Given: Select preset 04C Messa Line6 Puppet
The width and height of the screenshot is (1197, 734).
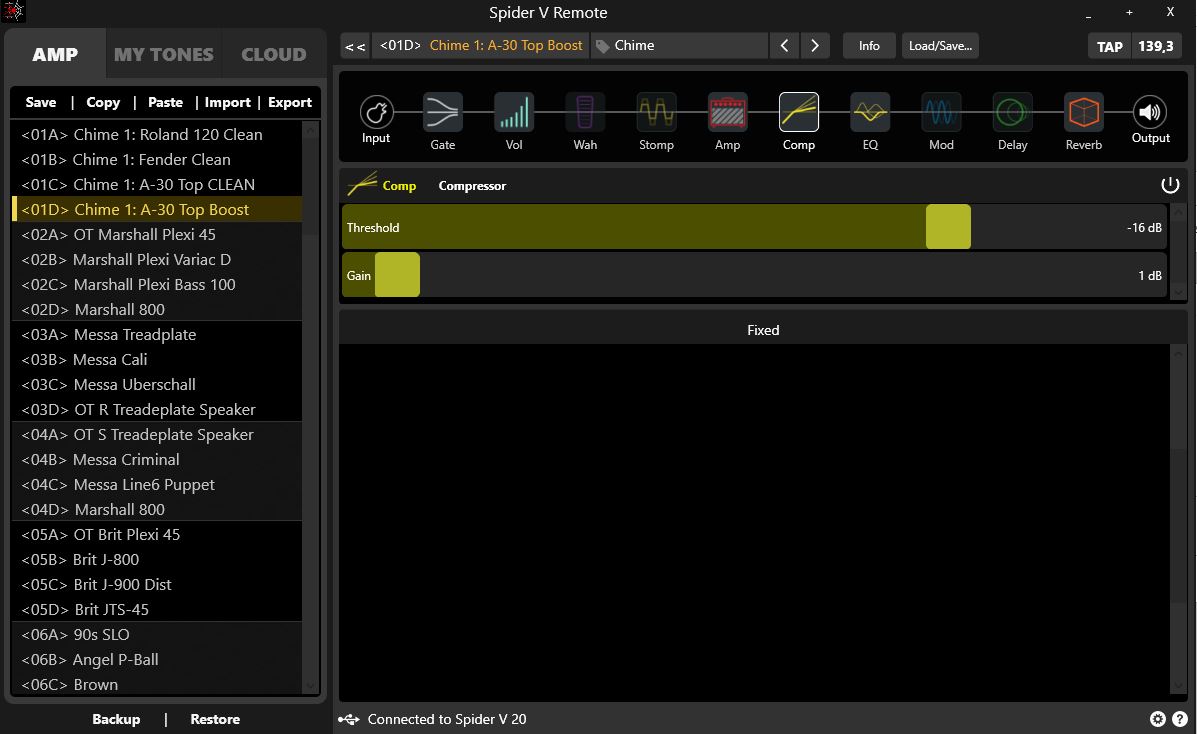Looking at the screenshot, I should tap(156, 484).
